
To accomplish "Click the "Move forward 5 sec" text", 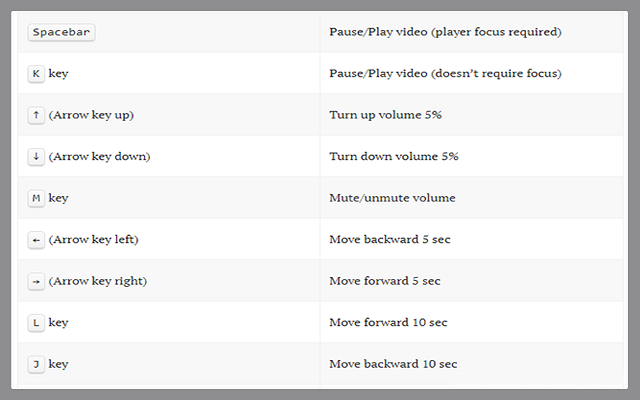I will click(385, 281).
